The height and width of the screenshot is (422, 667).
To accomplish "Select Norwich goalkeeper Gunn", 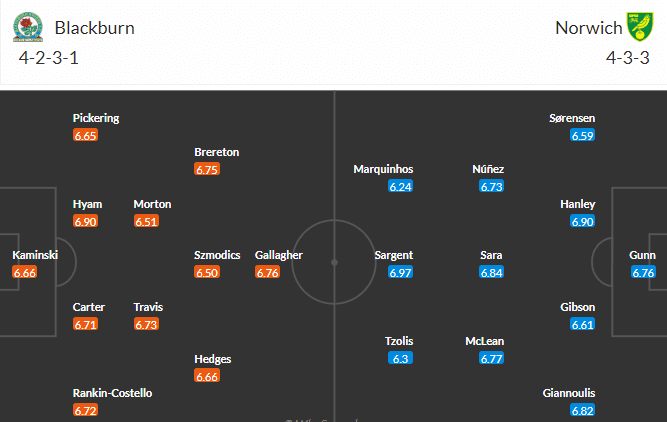I will [643, 255].
